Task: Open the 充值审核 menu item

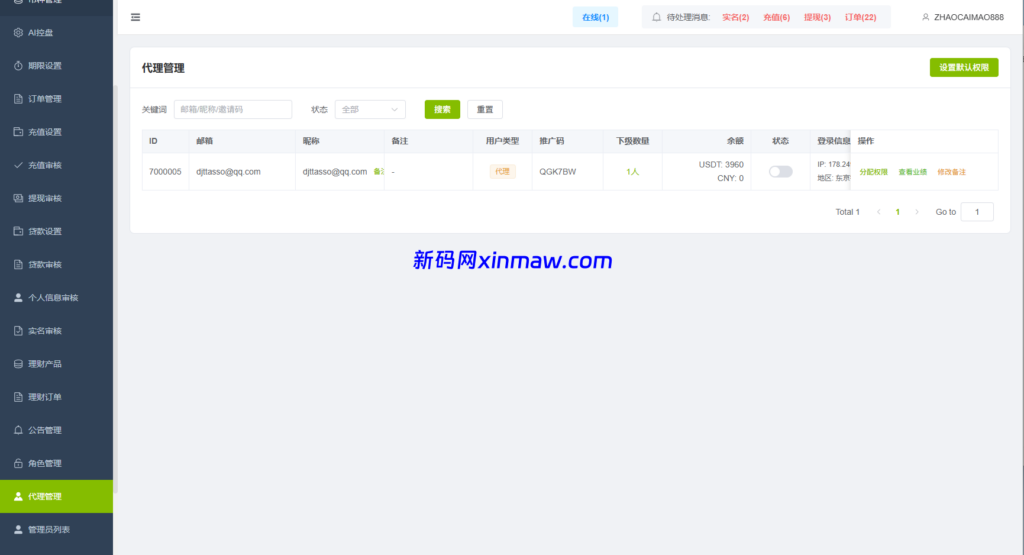Action: [56, 165]
